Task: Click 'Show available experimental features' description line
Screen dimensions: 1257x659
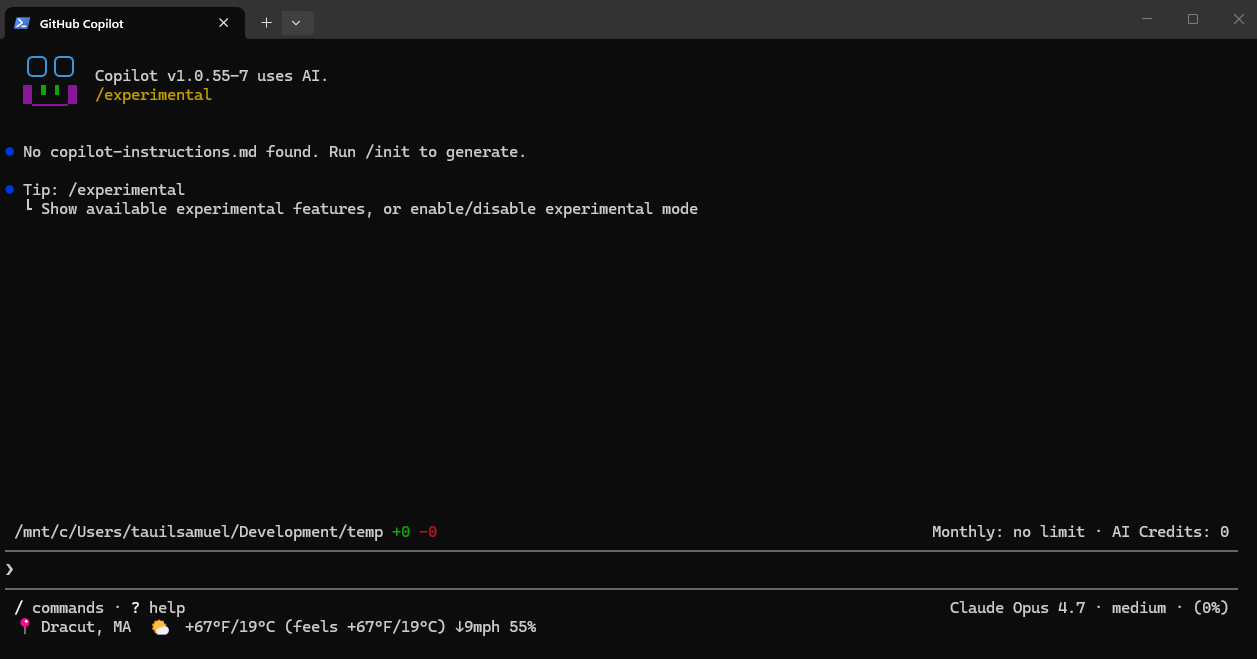Action: point(369,209)
